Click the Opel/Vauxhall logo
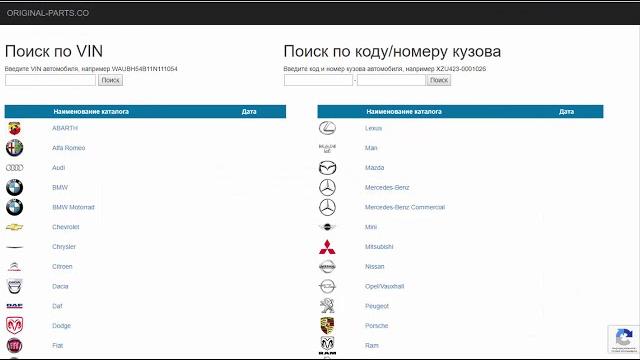The width and height of the screenshot is (640, 360). coord(327,287)
